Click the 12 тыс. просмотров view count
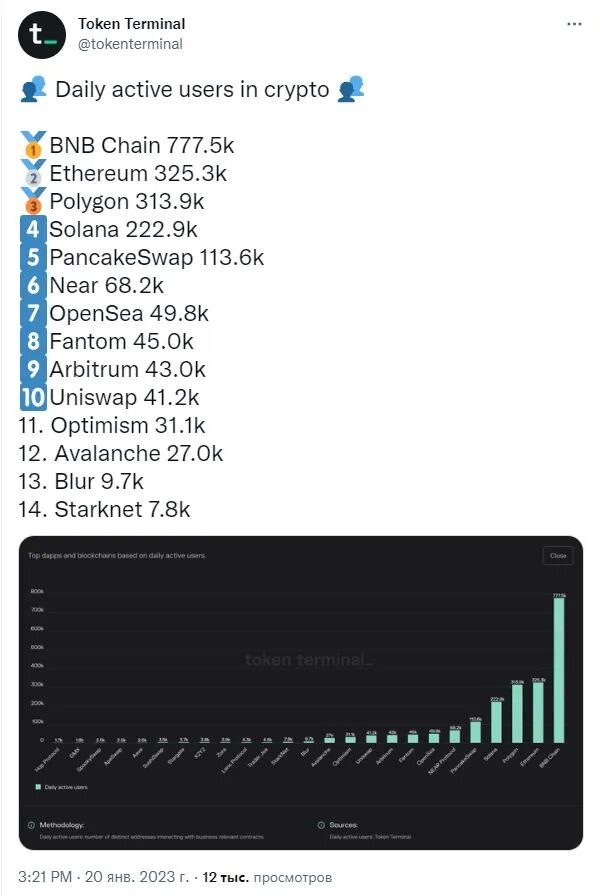 click(267, 877)
